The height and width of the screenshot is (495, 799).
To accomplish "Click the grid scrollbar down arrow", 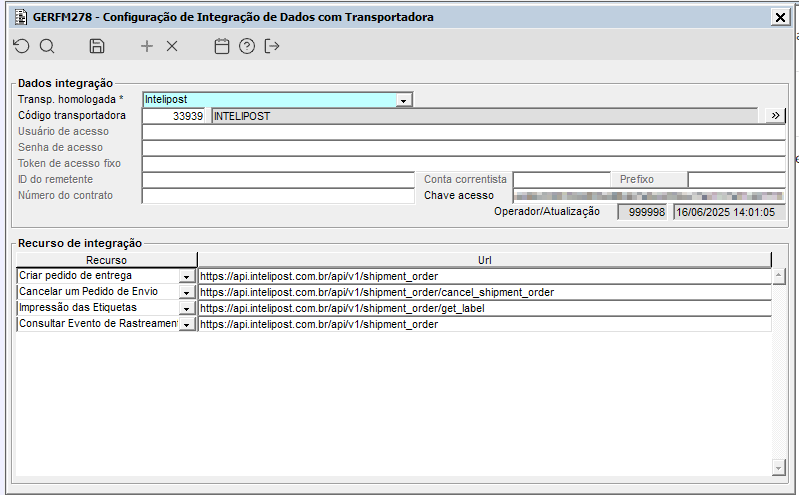I will 779,467.
